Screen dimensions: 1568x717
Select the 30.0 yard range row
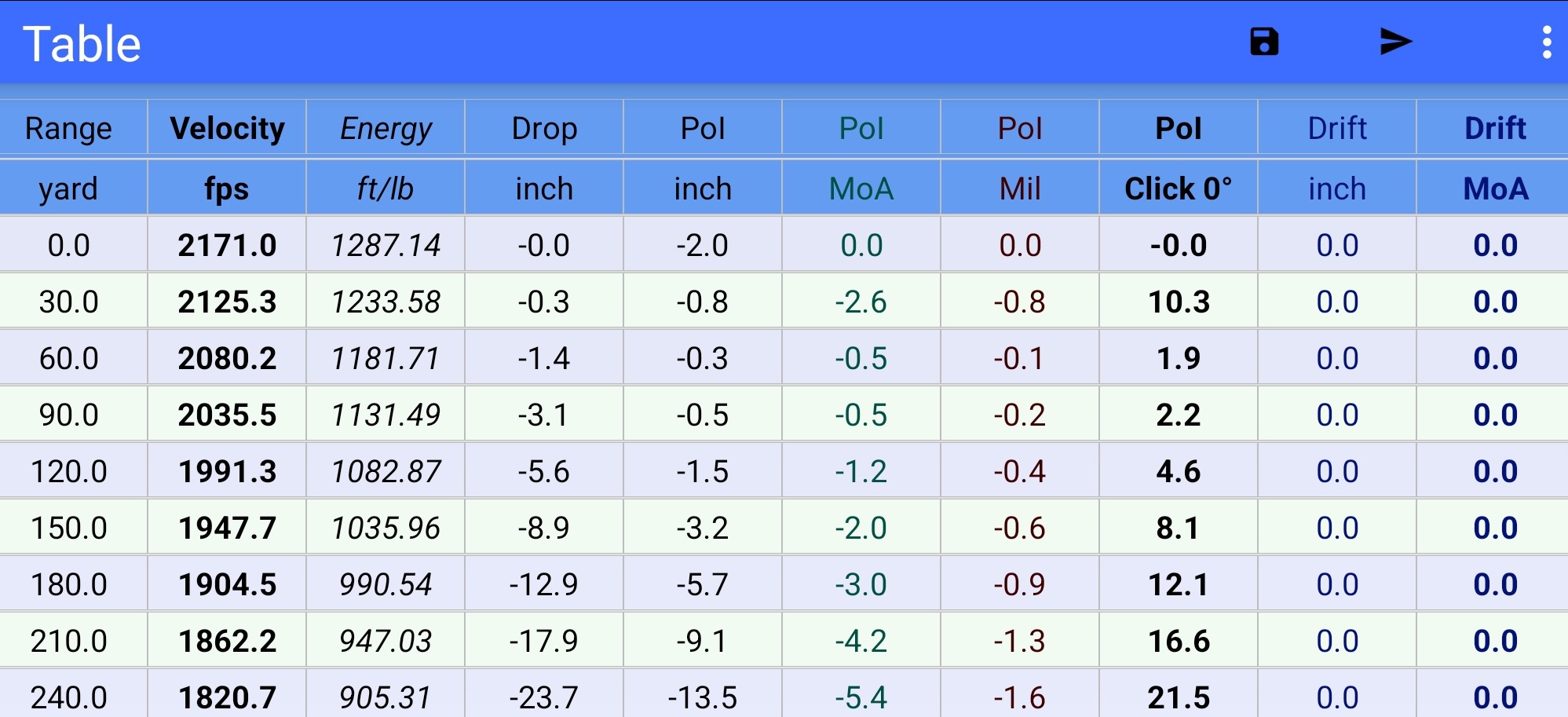point(68,302)
